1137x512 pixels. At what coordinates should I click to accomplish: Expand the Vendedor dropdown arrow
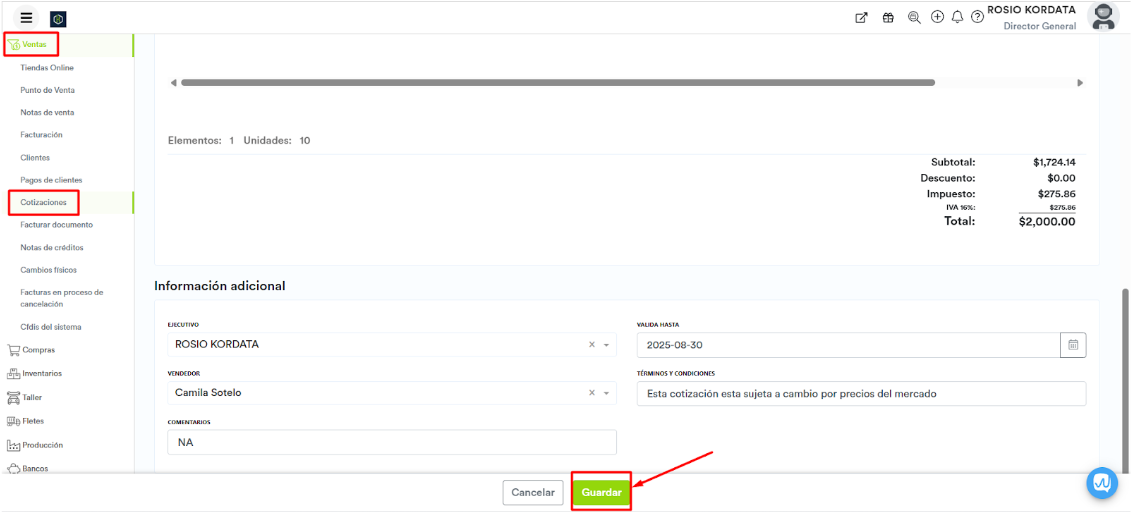click(x=606, y=393)
